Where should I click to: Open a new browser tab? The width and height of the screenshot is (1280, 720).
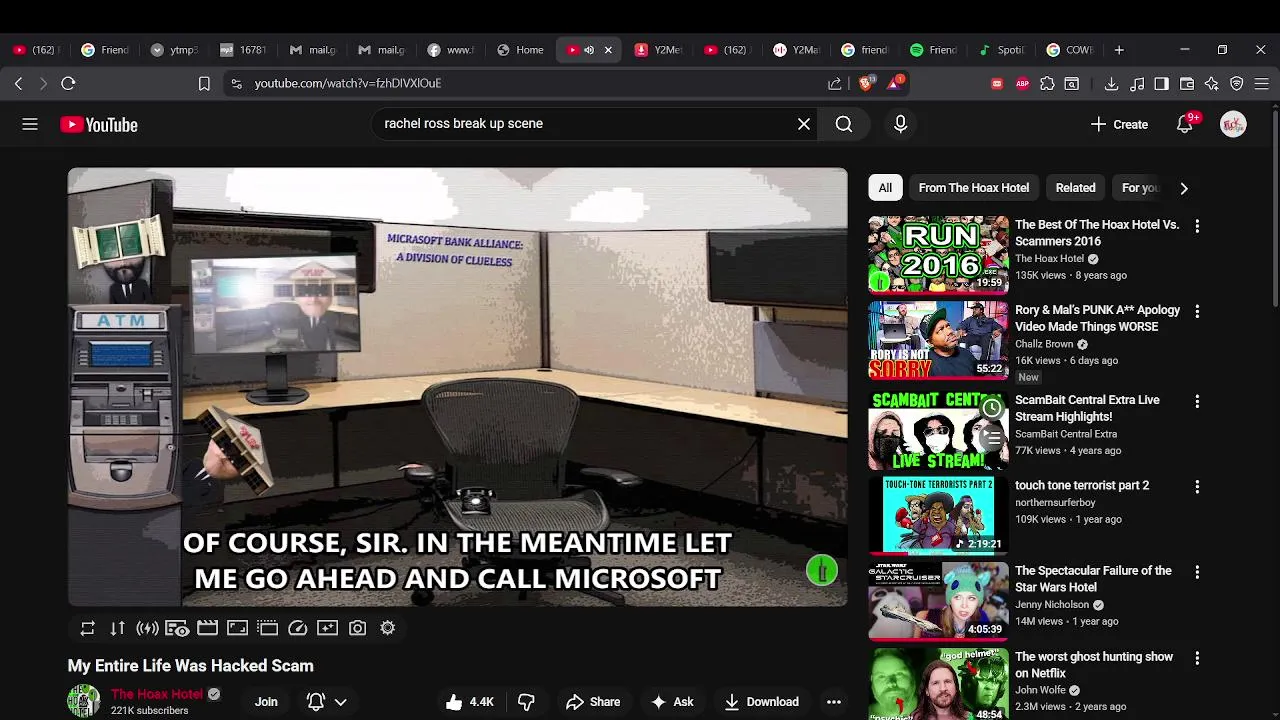[x=1119, y=50]
